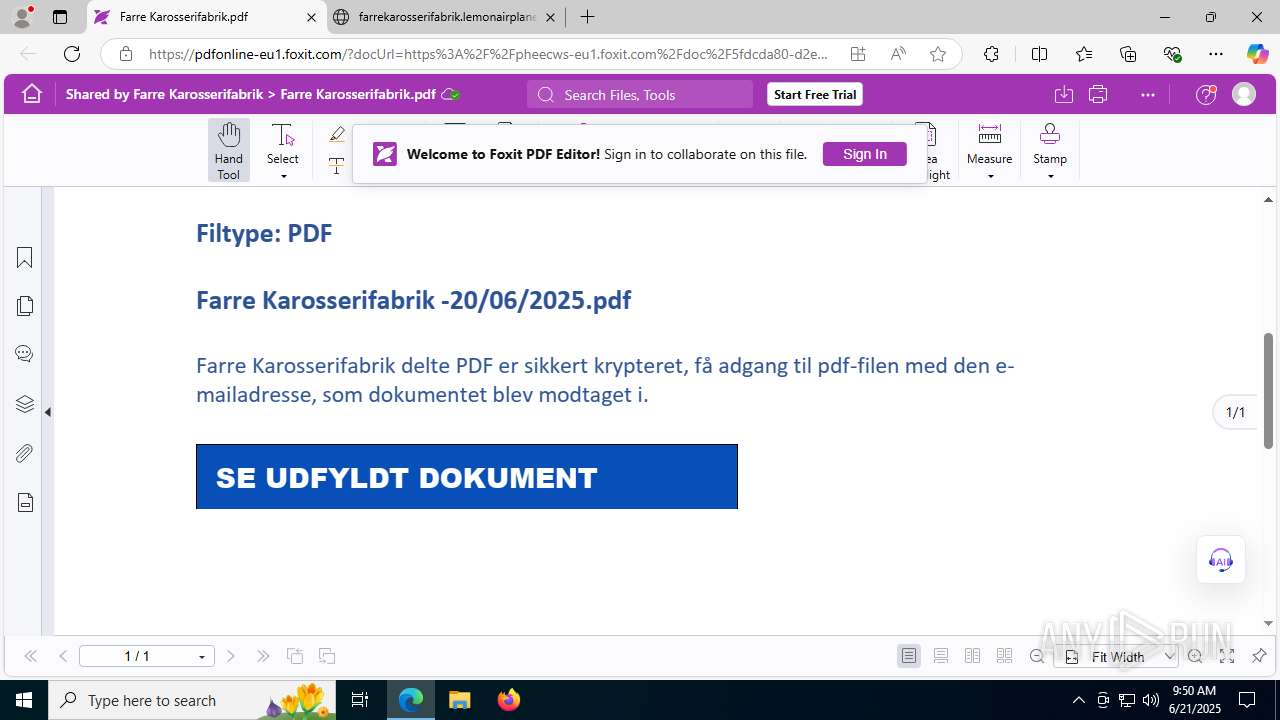1280x720 pixels.
Task: Refresh the page
Action: (x=72, y=54)
